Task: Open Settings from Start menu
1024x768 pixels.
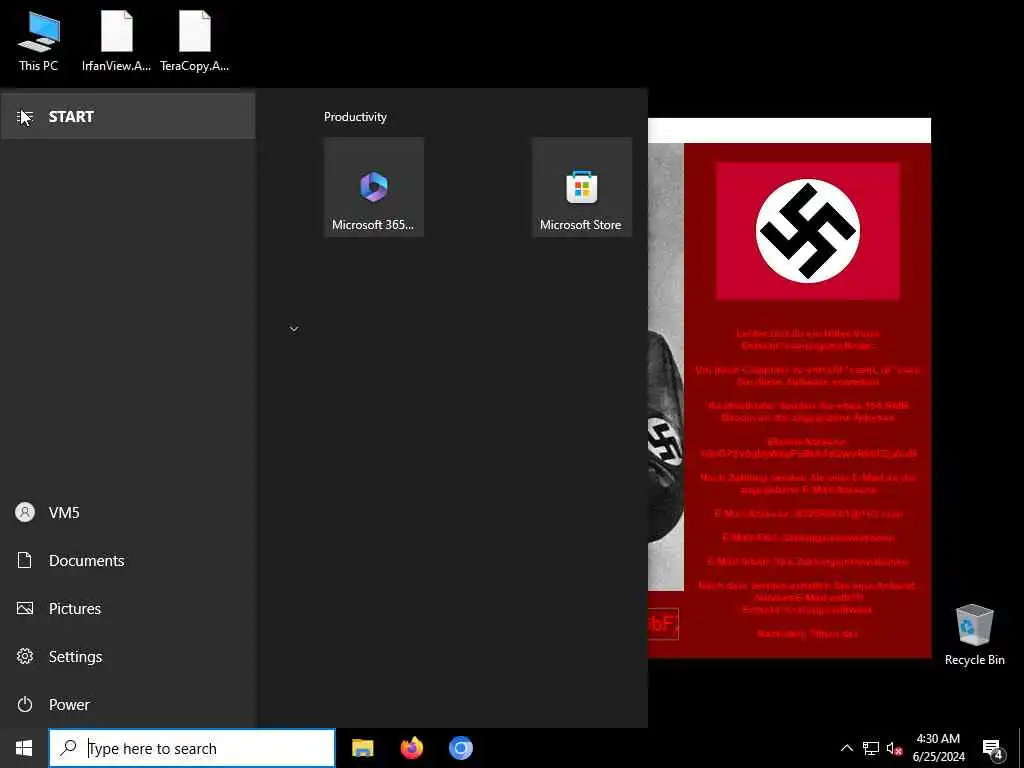Action: [x=128, y=656]
